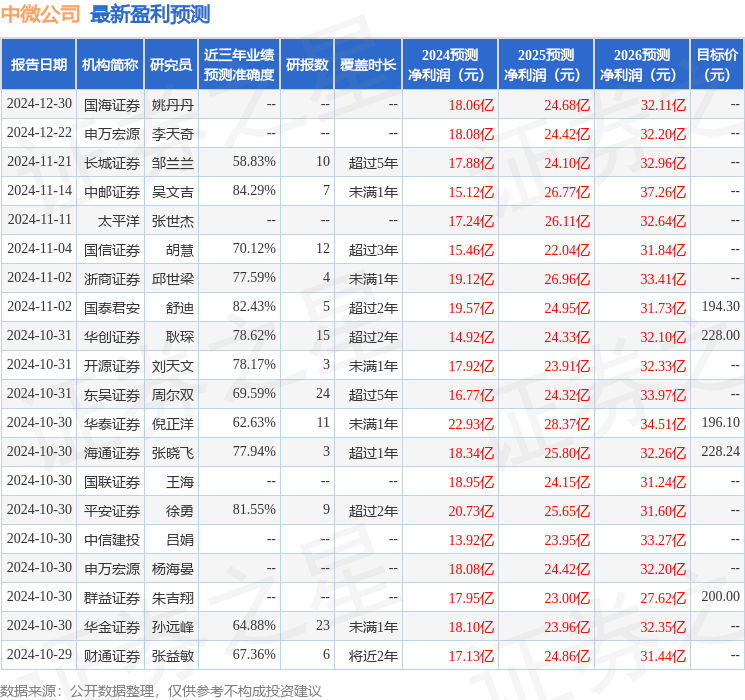
Task: Click the 目标价(元) column header
Action: coord(717,65)
